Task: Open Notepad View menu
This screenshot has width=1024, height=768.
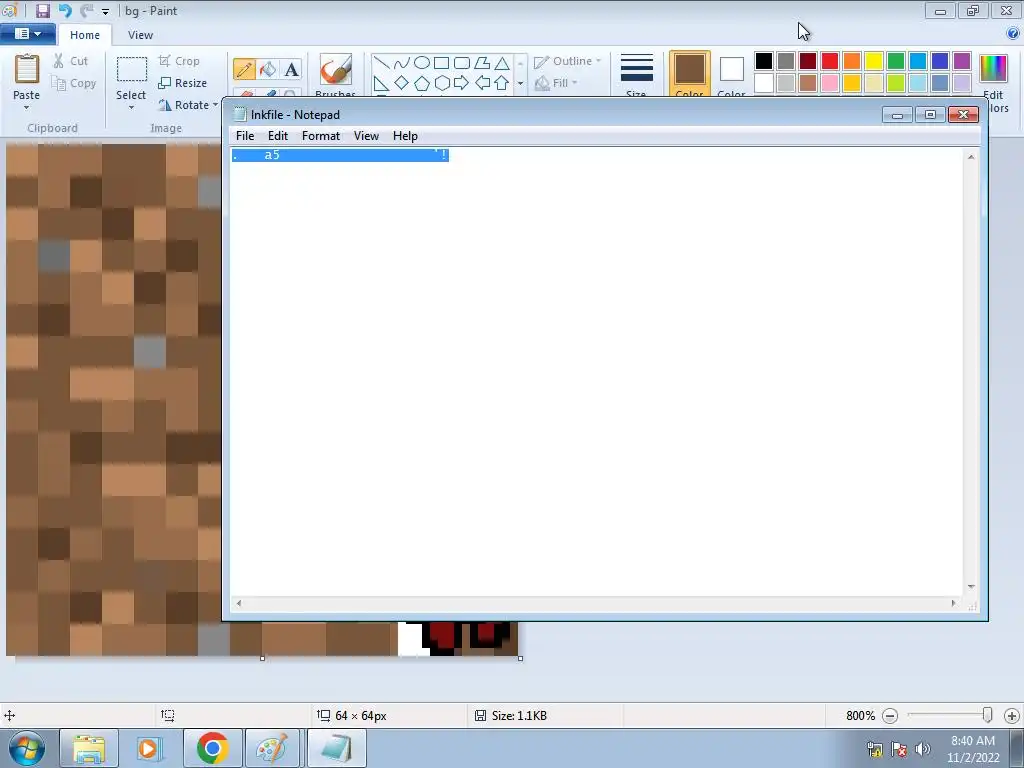Action: click(366, 136)
